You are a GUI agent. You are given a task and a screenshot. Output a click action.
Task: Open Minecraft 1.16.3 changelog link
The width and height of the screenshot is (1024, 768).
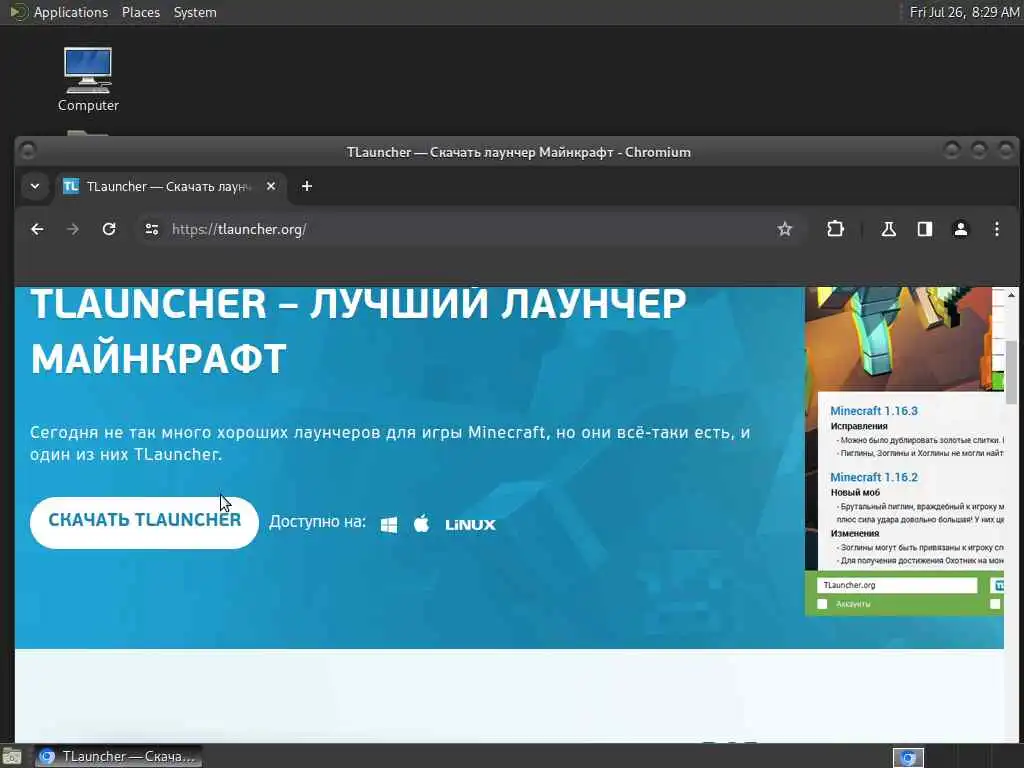click(x=874, y=411)
